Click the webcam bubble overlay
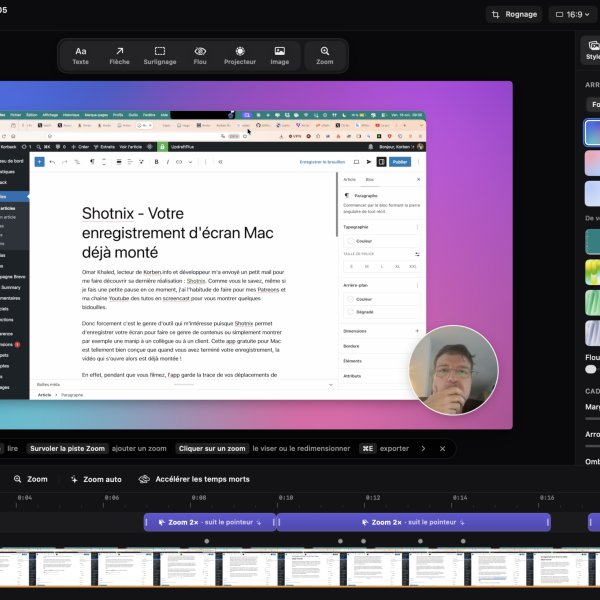This screenshot has height=600, width=600. pyautogui.click(x=453, y=370)
